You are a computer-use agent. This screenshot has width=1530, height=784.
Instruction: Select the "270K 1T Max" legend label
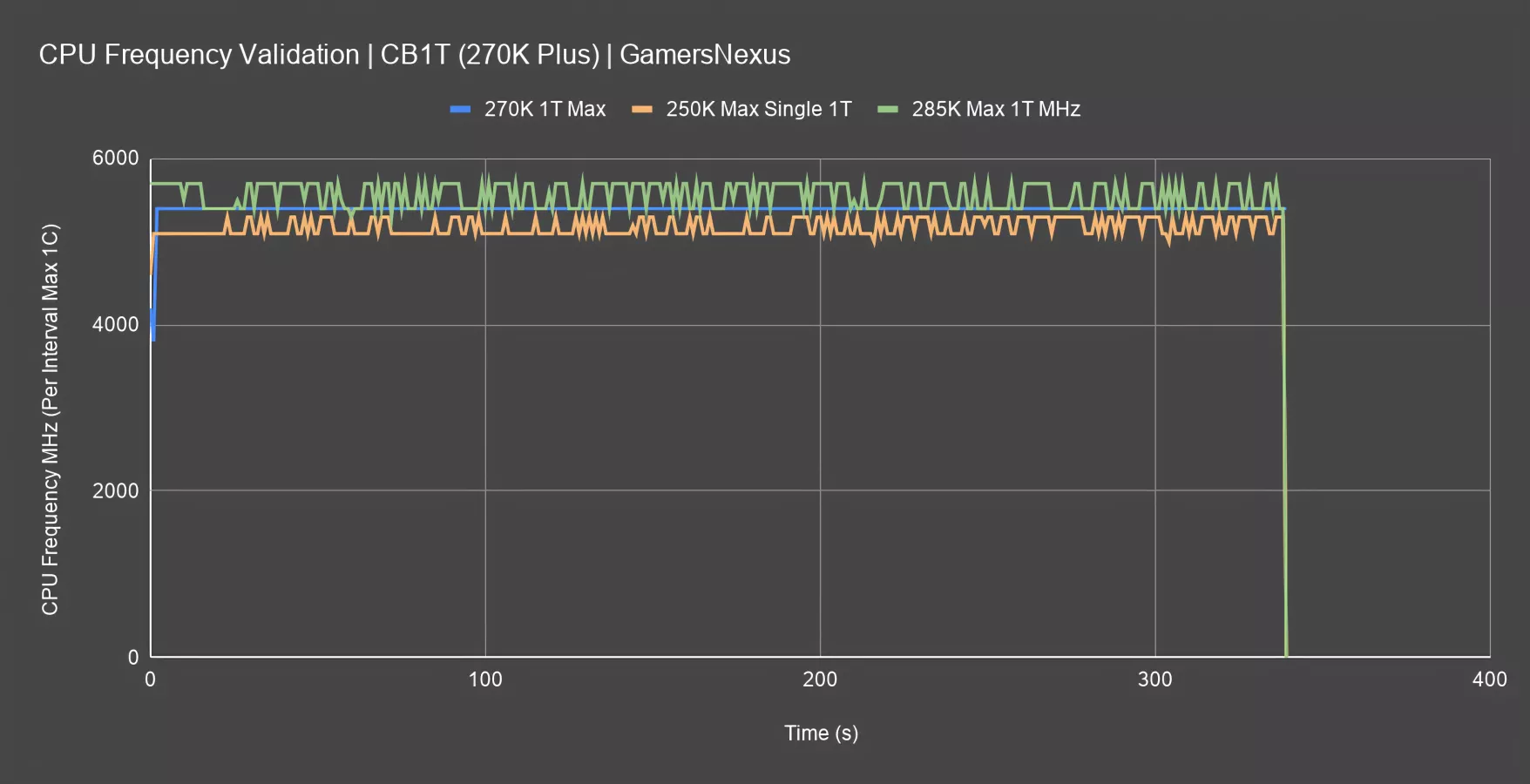pyautogui.click(x=545, y=110)
